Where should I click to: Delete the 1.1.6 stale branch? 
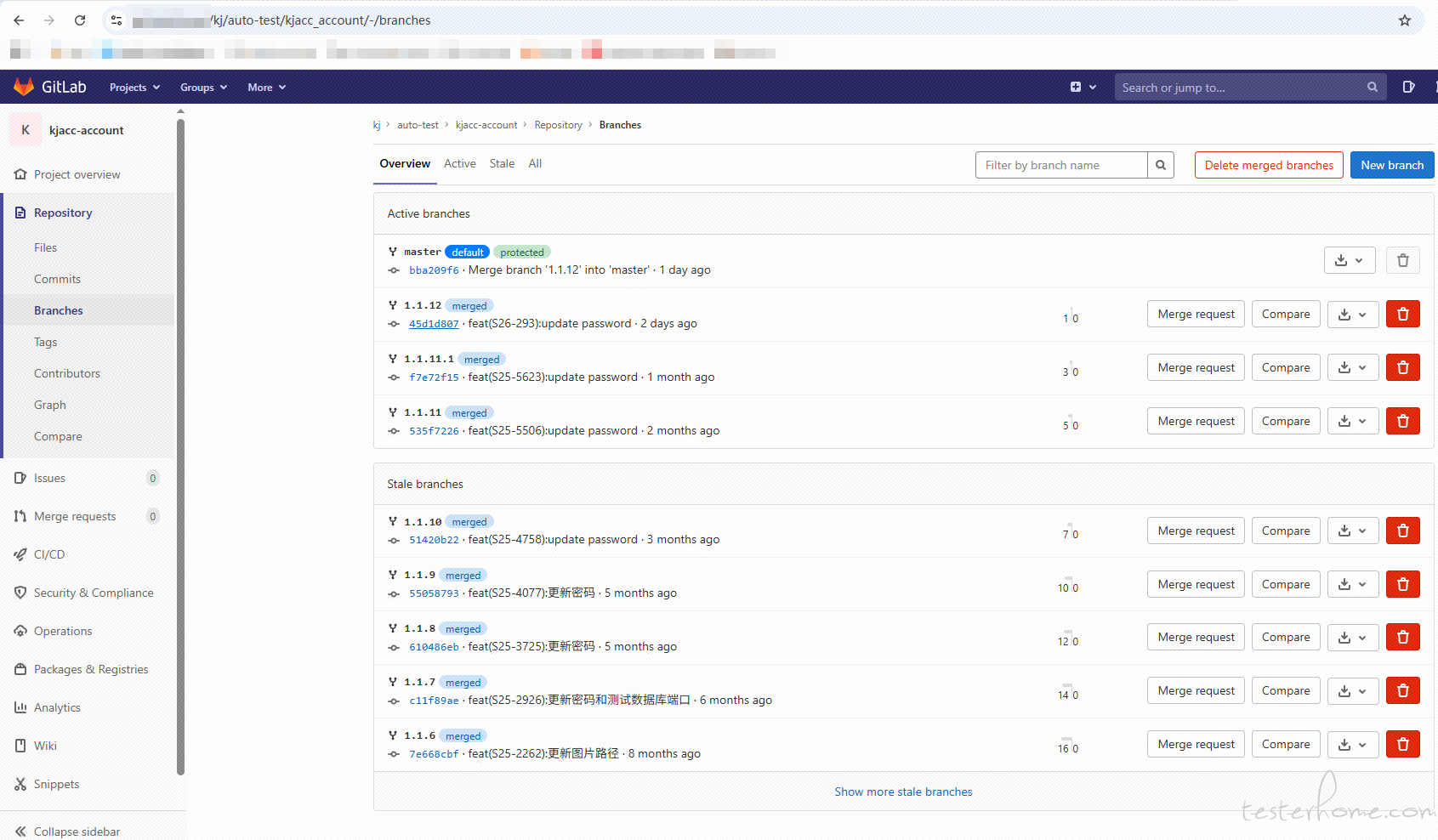click(1402, 745)
